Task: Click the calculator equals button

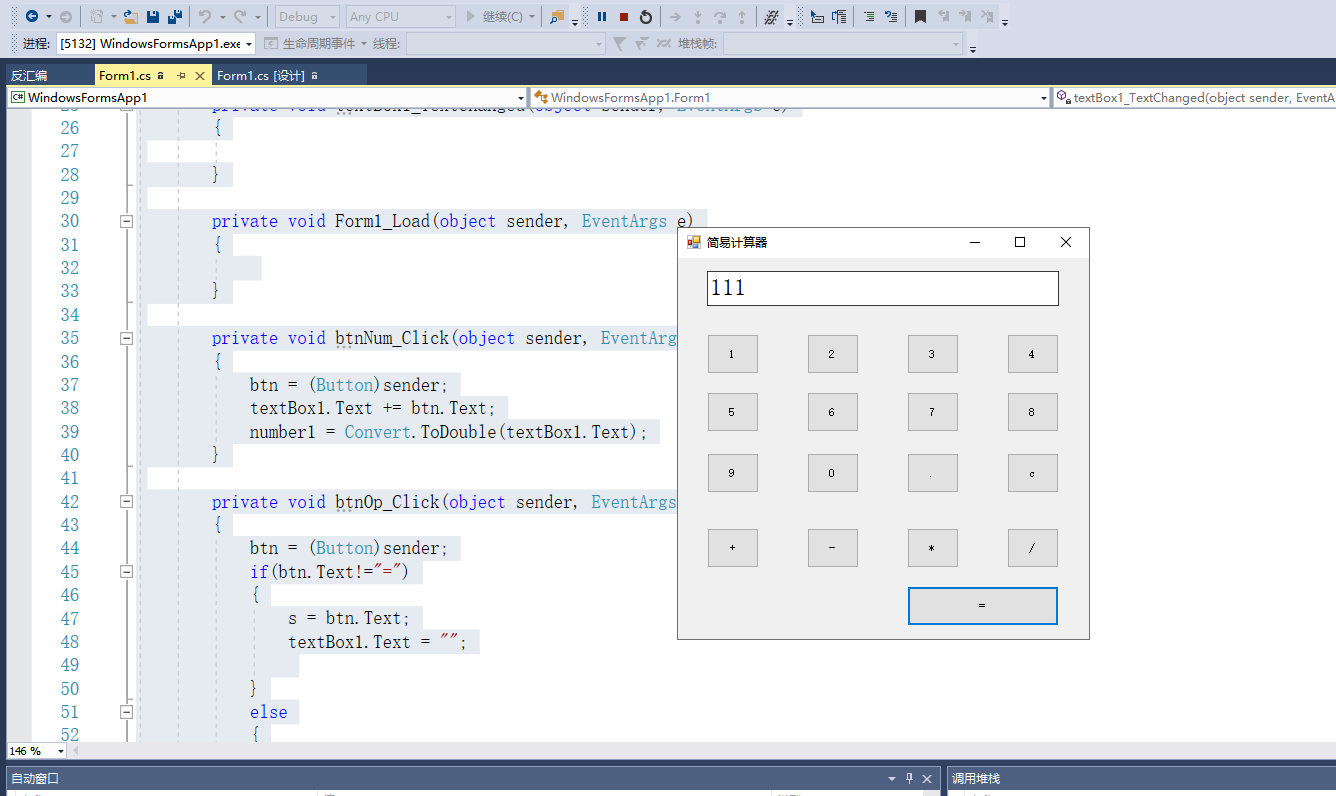Action: [983, 606]
